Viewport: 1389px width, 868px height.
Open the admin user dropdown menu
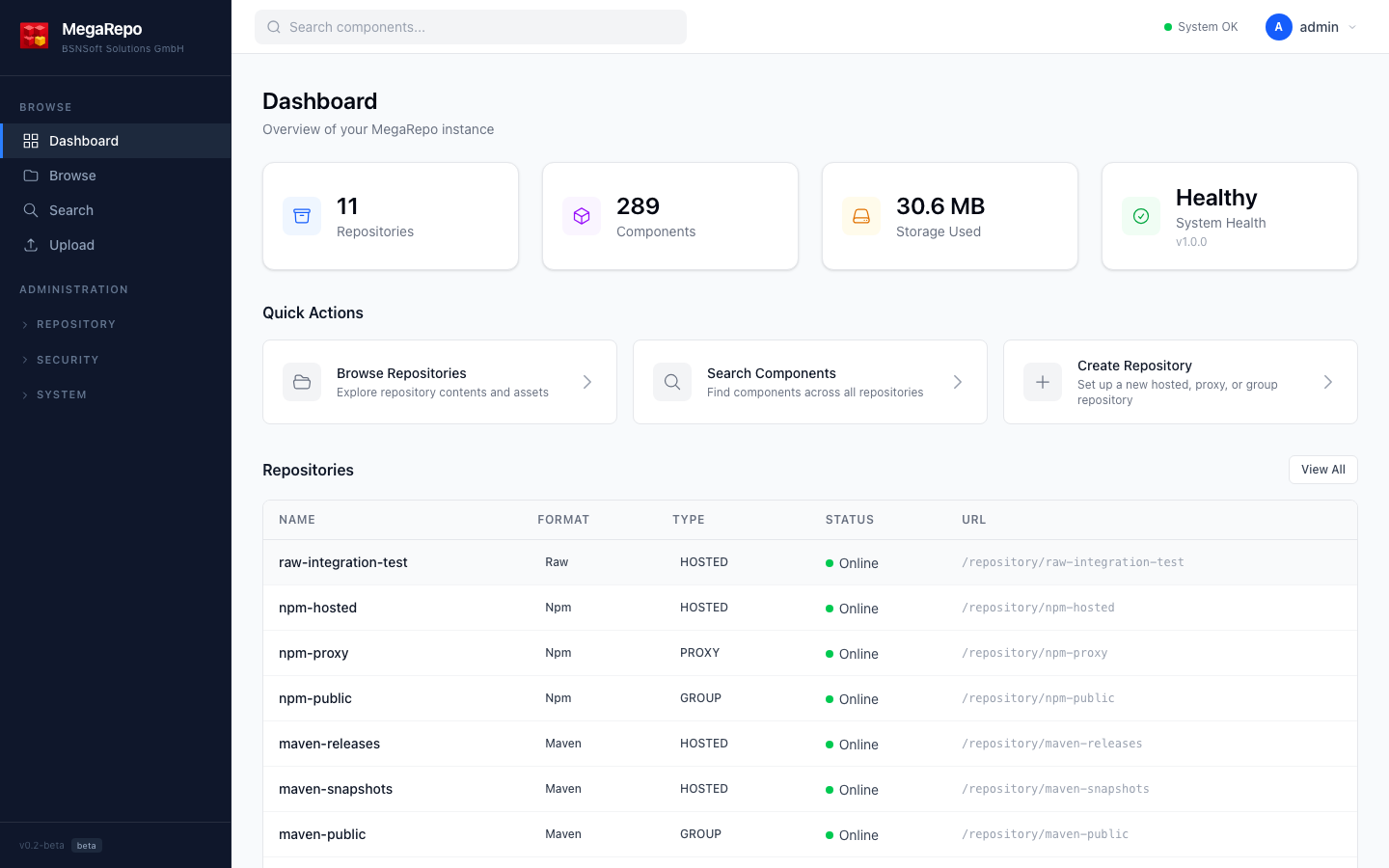click(1351, 27)
